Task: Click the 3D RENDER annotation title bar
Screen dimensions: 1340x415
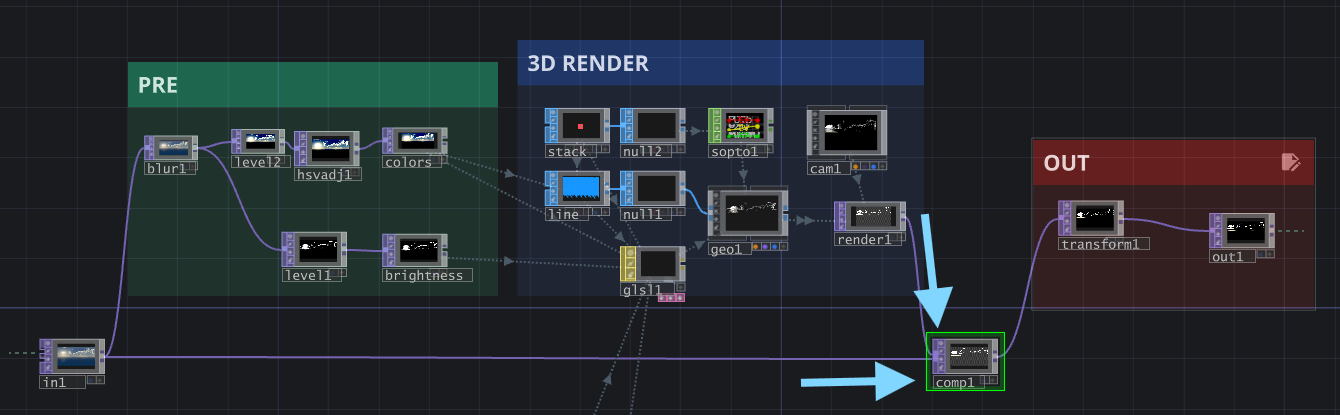Action: [x=720, y=63]
